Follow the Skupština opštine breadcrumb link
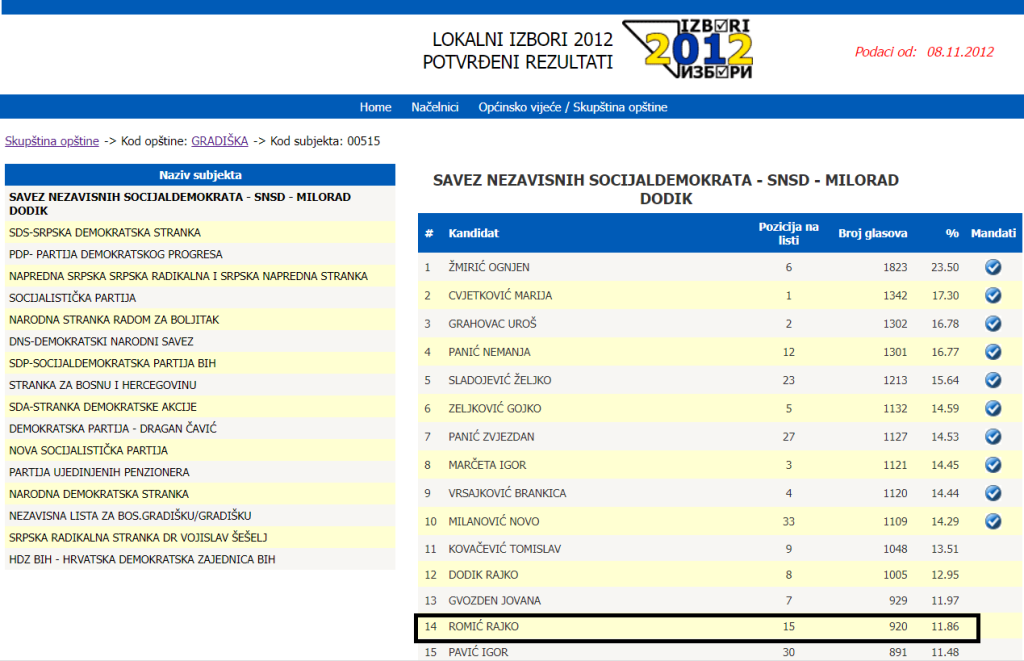This screenshot has width=1024, height=661. [x=52, y=141]
